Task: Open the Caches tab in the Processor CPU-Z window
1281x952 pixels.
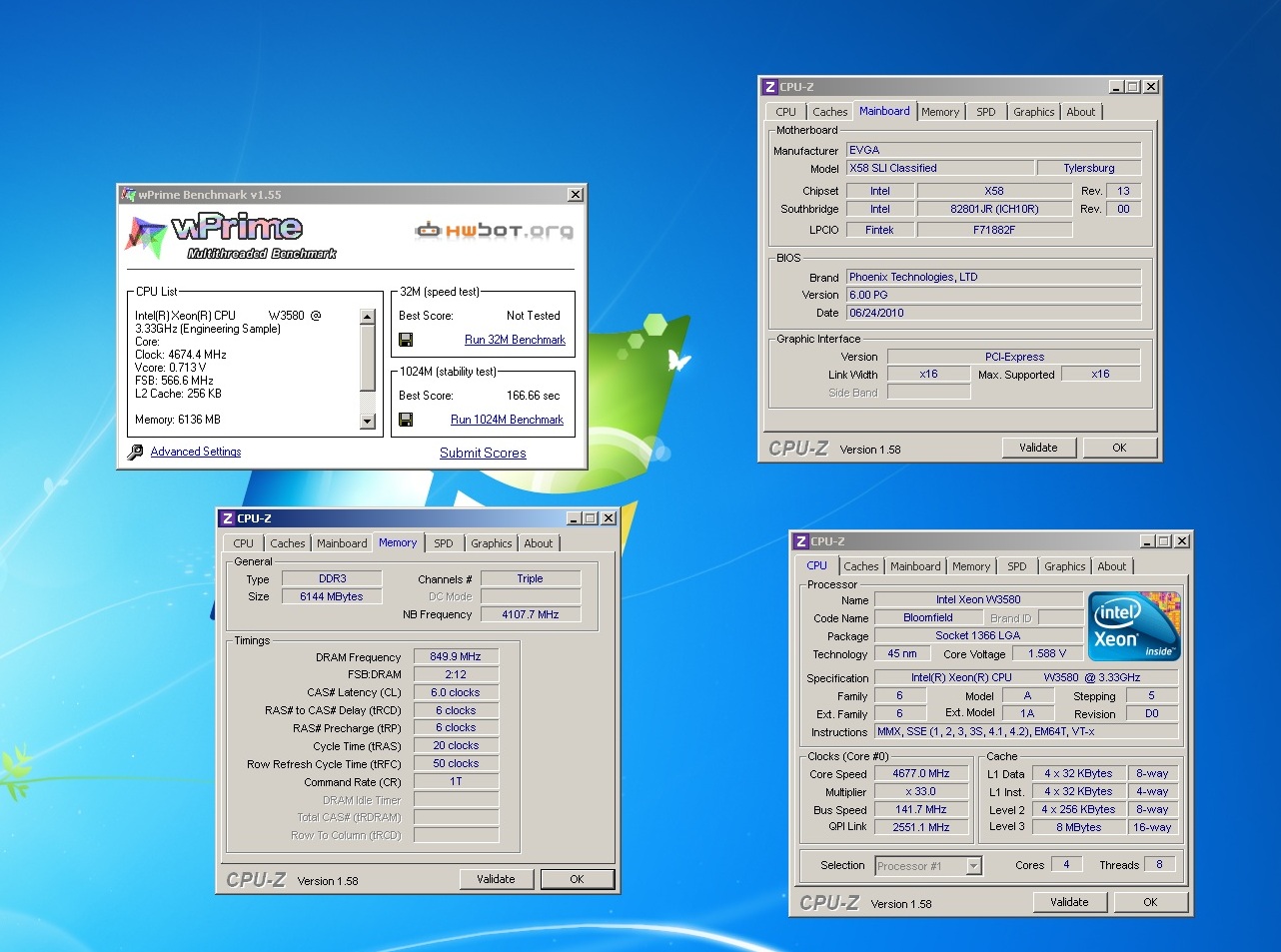Action: [x=860, y=566]
